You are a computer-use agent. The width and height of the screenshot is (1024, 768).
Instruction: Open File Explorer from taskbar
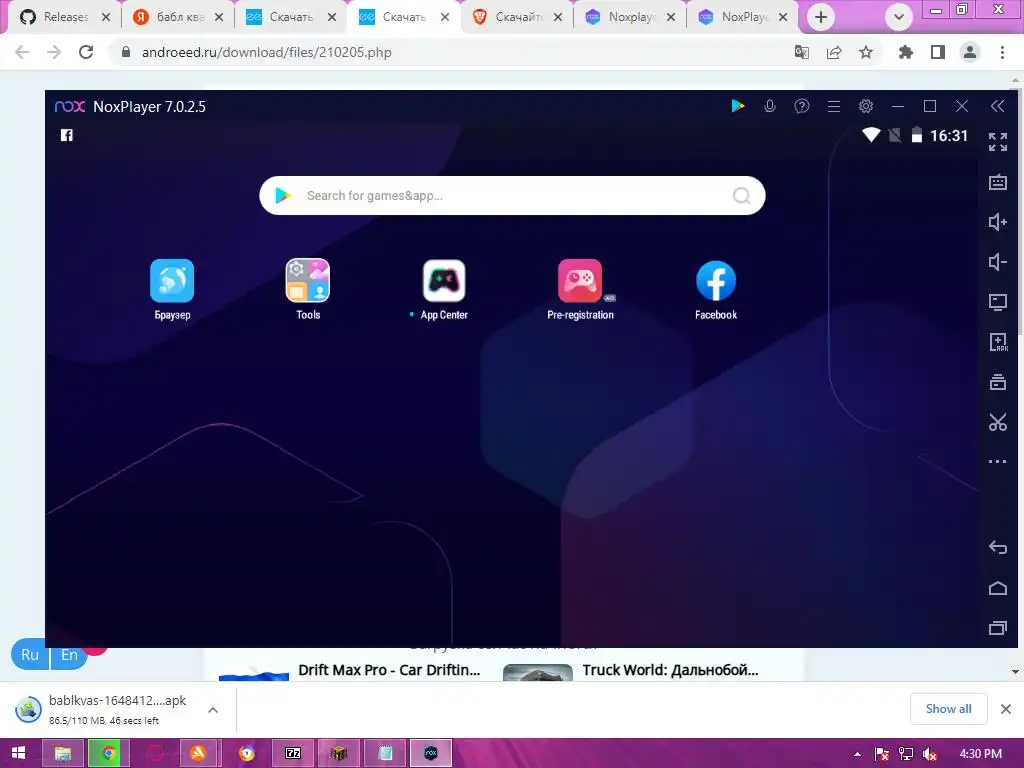point(63,753)
